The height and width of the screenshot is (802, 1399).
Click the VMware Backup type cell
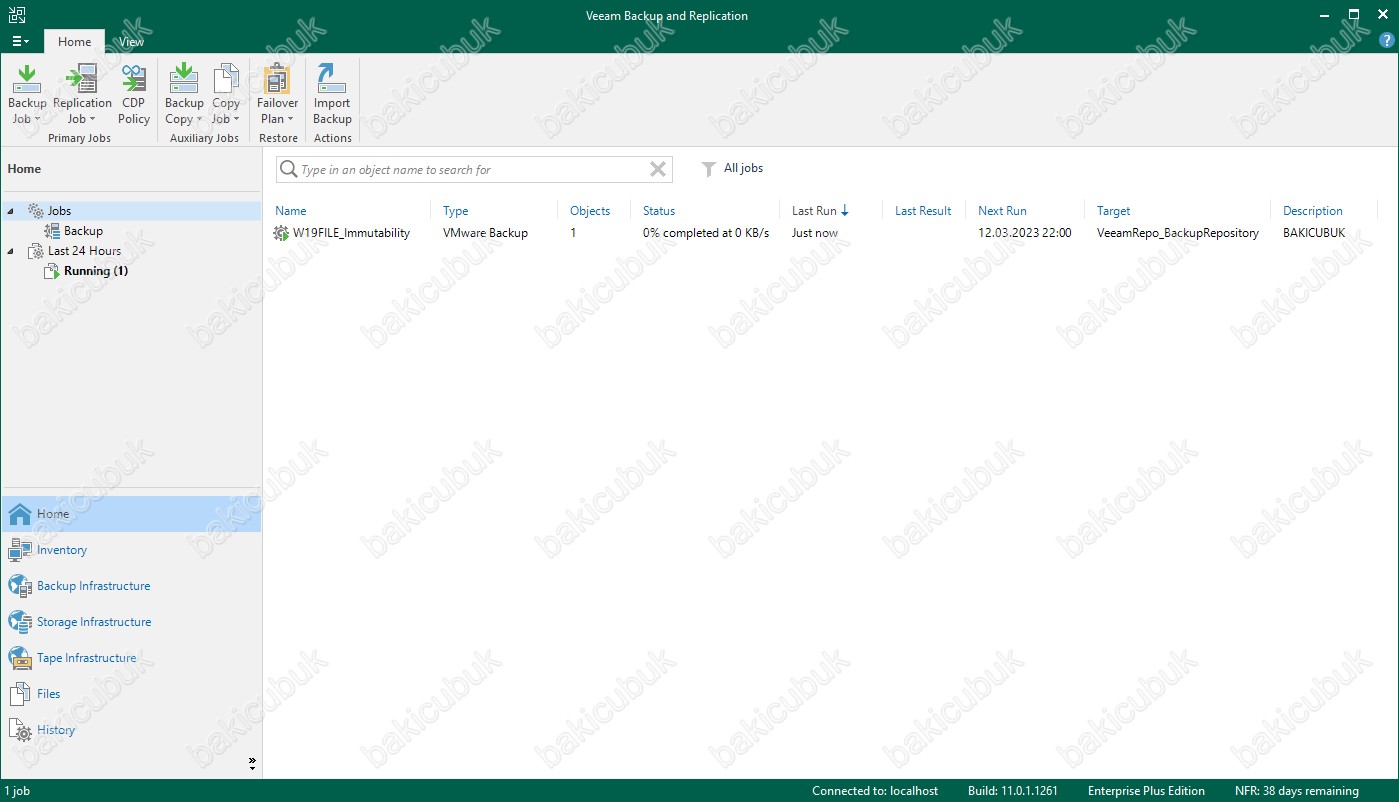[x=485, y=233]
